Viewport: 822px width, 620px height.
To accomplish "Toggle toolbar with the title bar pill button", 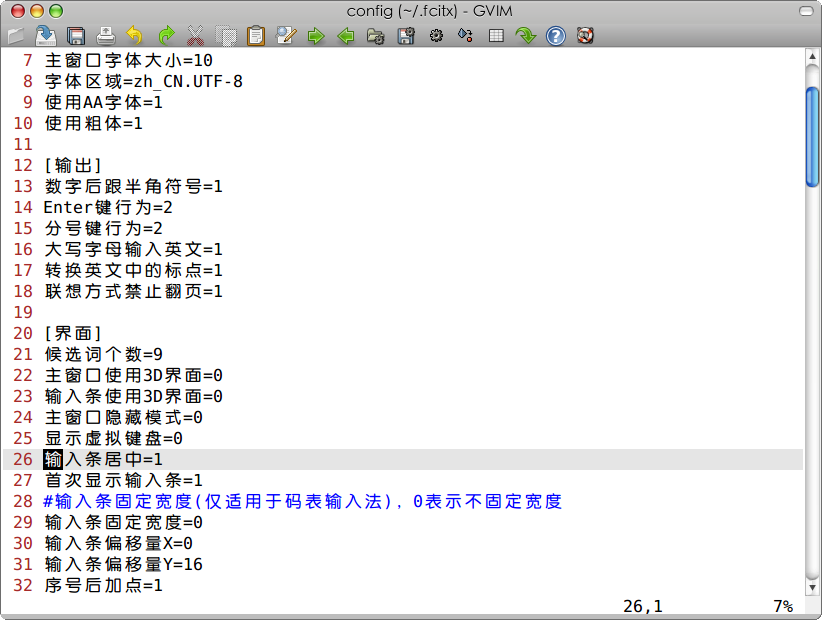I will (x=806, y=10).
